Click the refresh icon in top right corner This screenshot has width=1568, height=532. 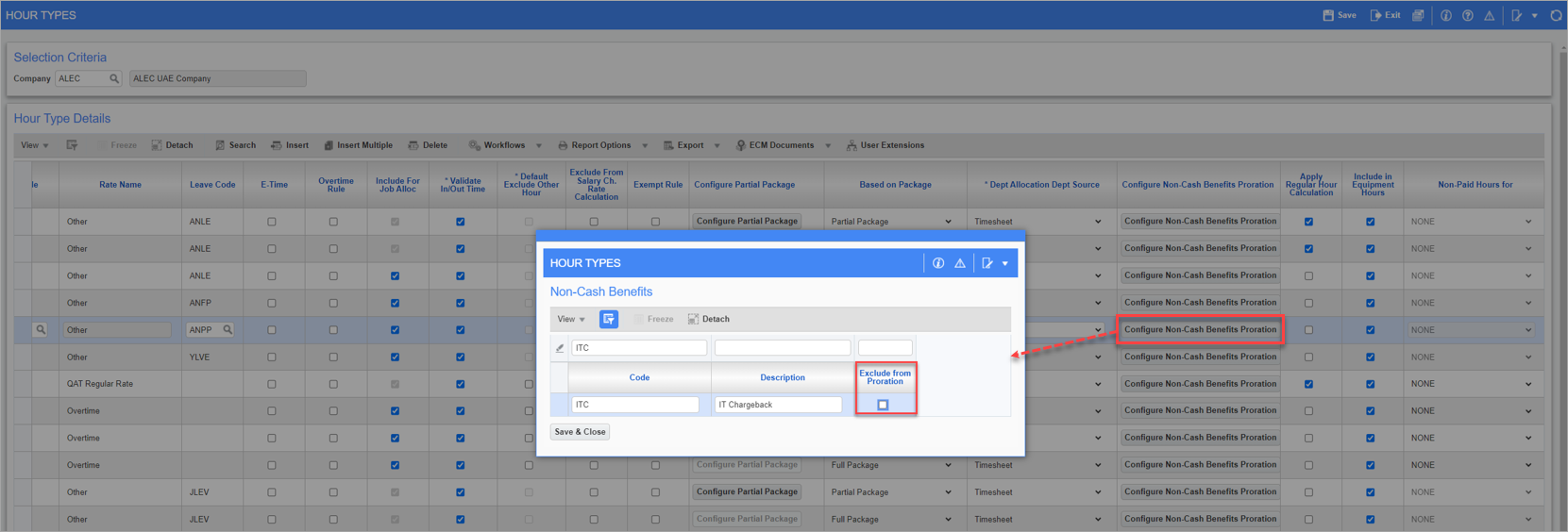(1556, 15)
